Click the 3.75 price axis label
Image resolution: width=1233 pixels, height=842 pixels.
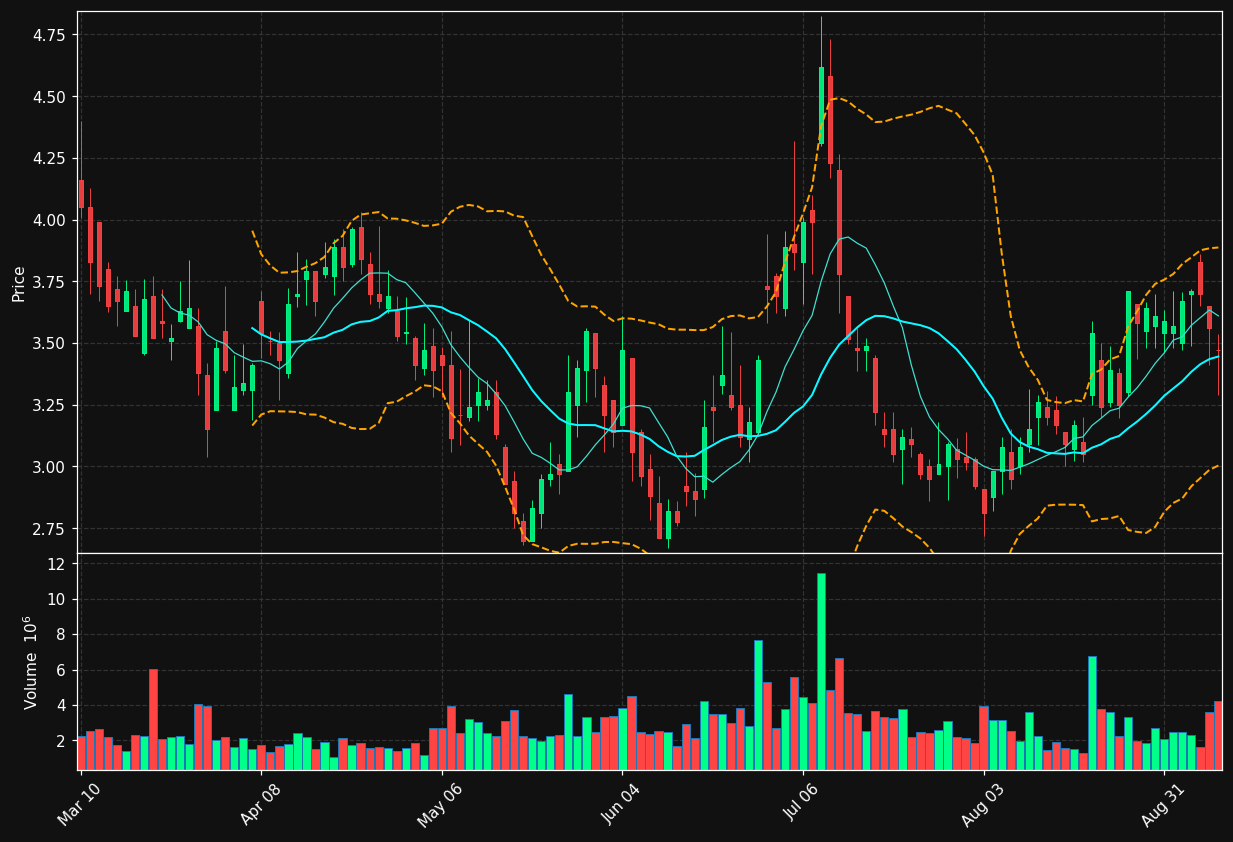(x=50, y=282)
